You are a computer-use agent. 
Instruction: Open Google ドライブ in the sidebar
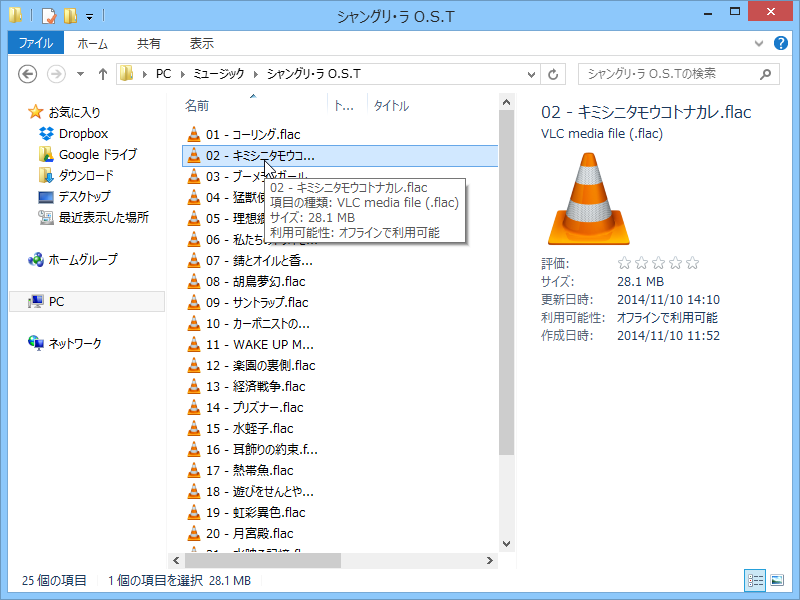95,154
